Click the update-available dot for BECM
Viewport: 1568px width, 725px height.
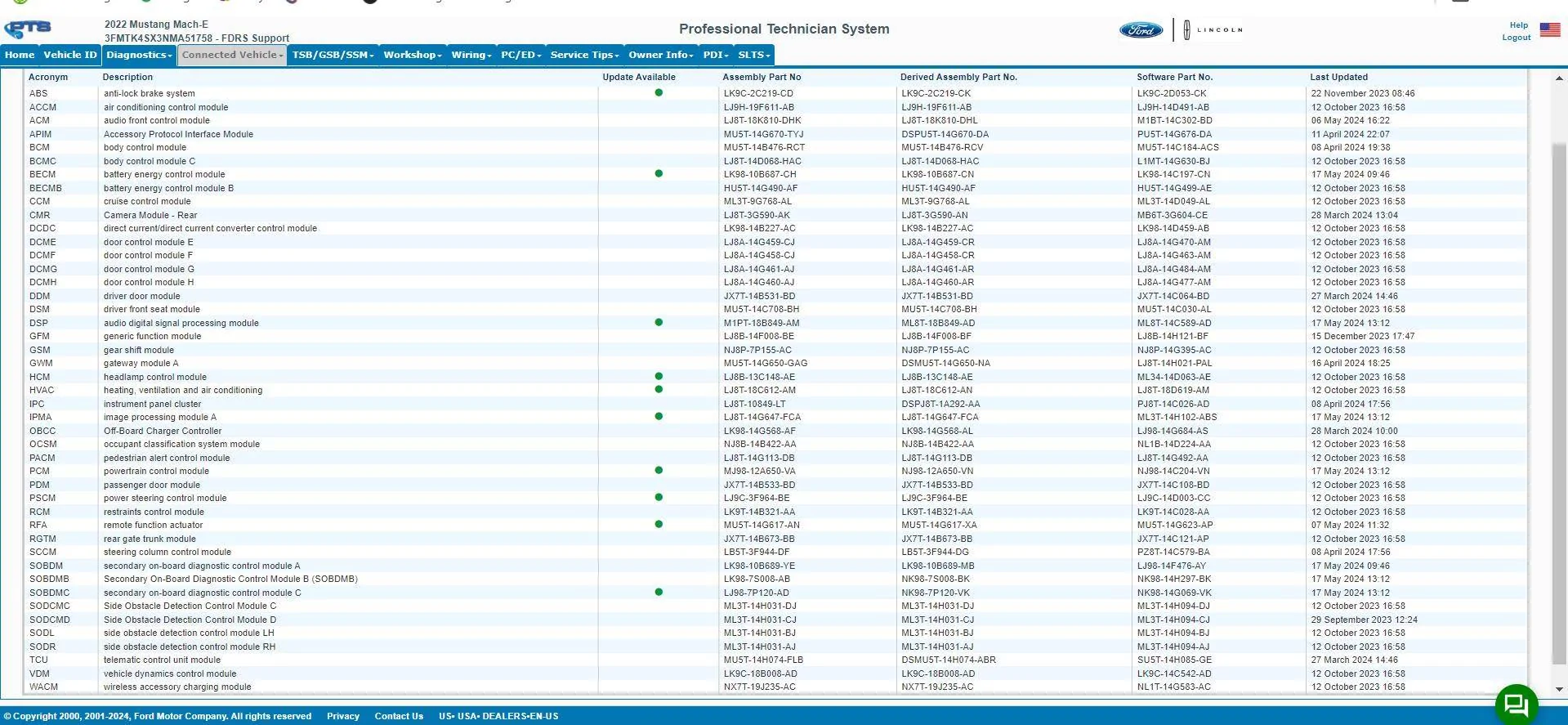(x=659, y=173)
